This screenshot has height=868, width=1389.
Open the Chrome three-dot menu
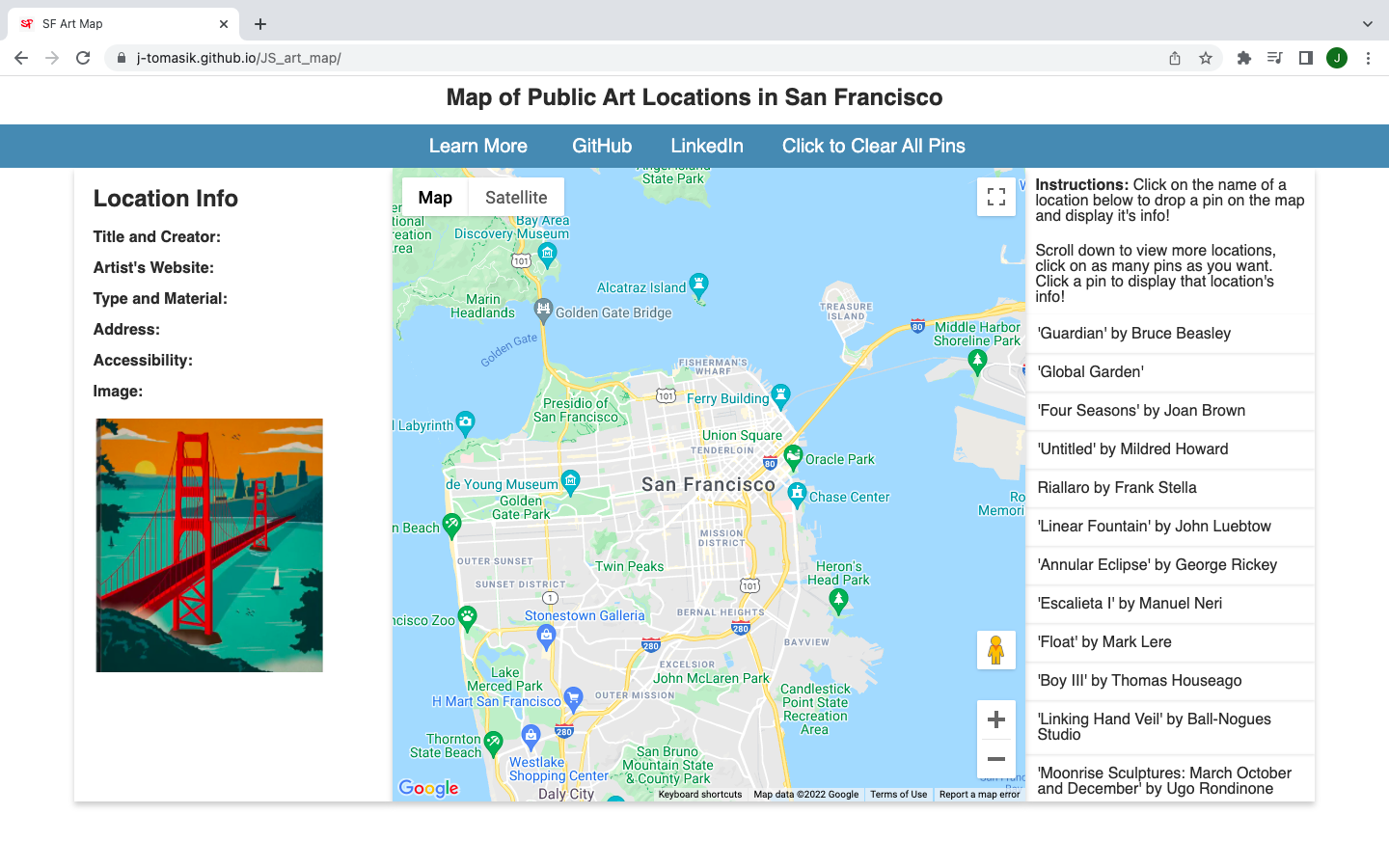(1368, 58)
